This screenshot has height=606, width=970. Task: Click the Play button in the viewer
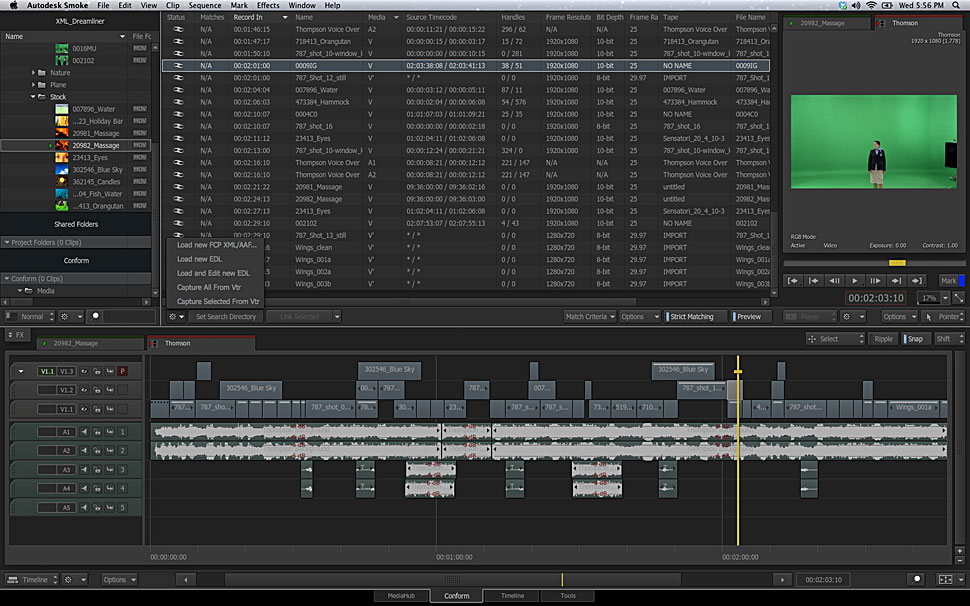(855, 281)
